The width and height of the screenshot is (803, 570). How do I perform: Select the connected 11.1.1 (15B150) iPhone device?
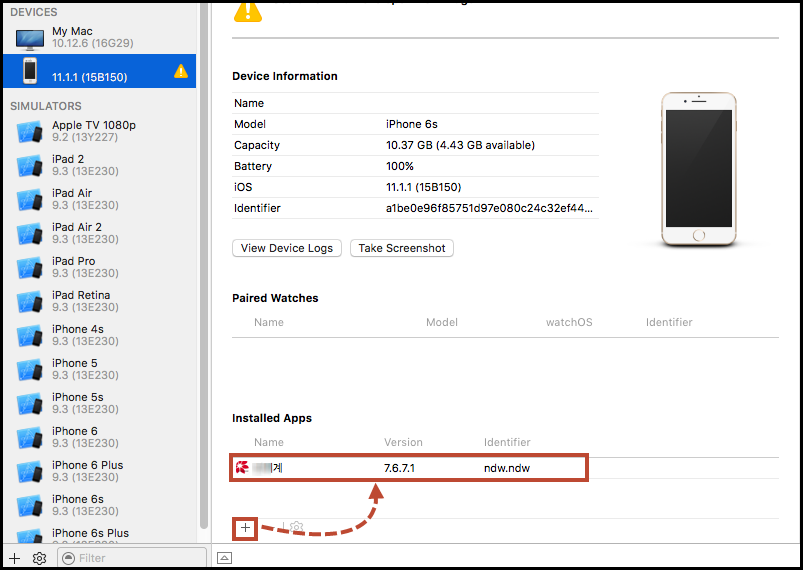tap(99, 71)
